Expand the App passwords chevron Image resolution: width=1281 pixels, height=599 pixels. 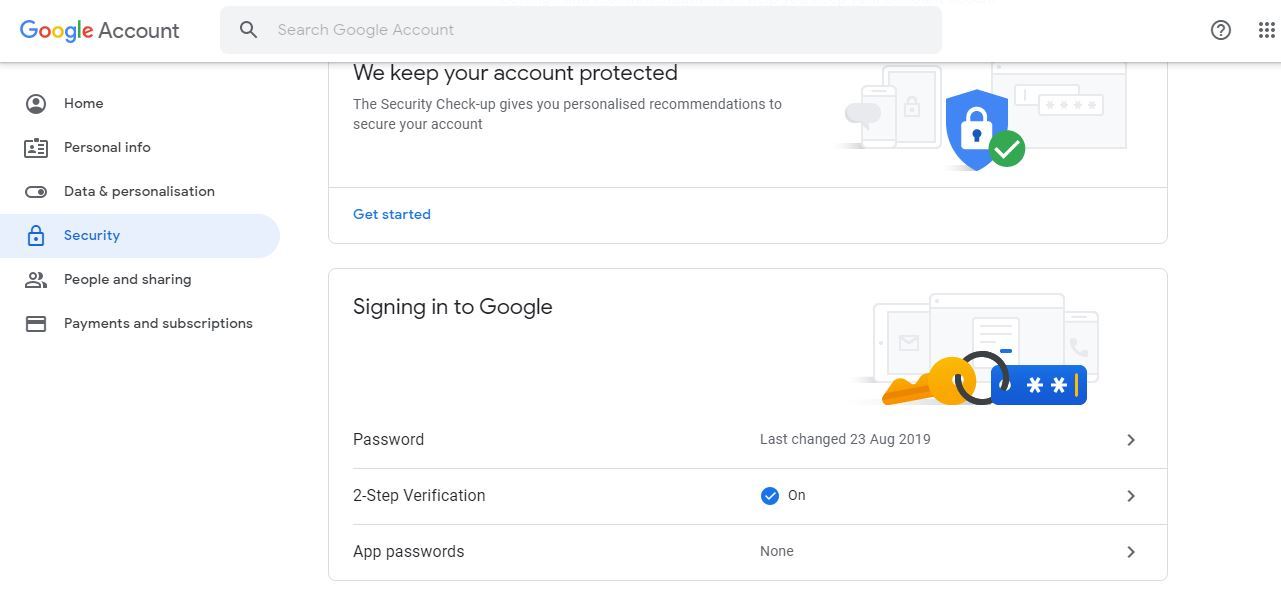click(x=1131, y=551)
